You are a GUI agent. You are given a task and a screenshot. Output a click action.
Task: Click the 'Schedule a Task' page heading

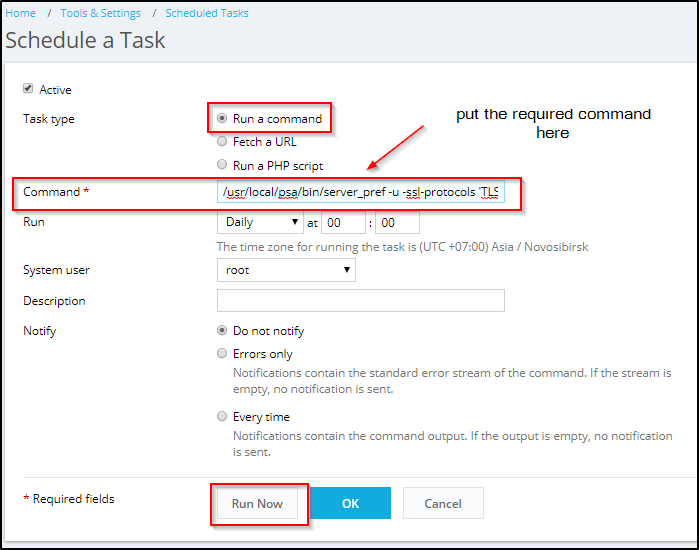pyautogui.click(x=86, y=41)
